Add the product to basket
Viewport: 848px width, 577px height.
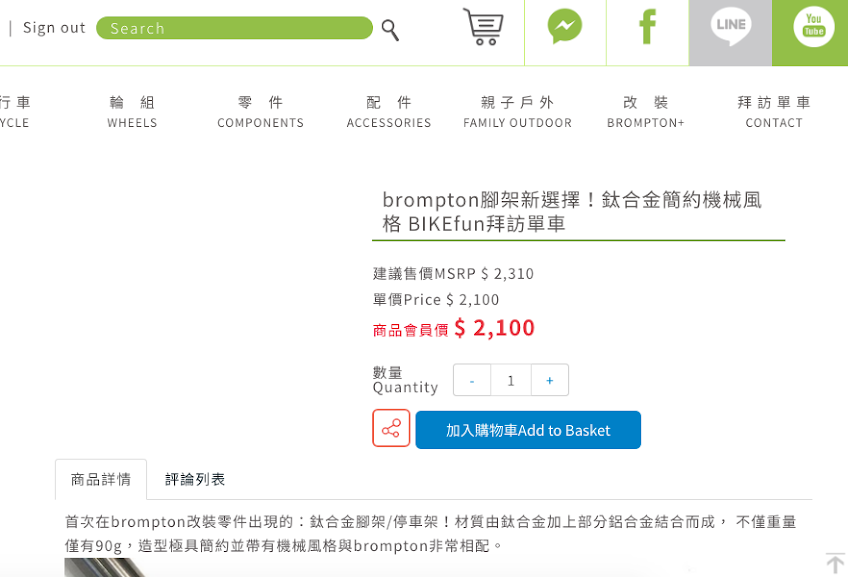click(528, 430)
